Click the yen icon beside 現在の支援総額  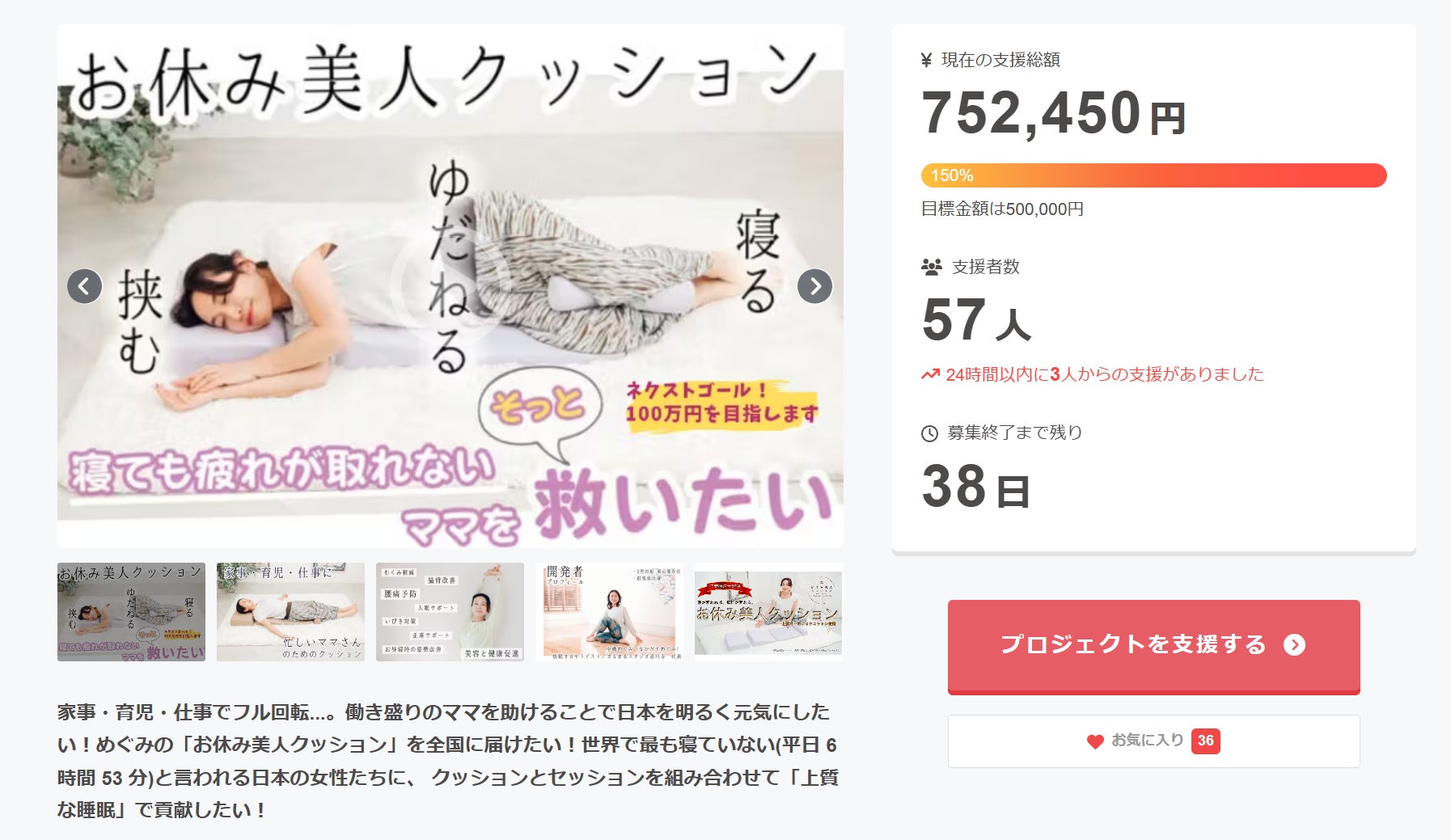[927, 60]
